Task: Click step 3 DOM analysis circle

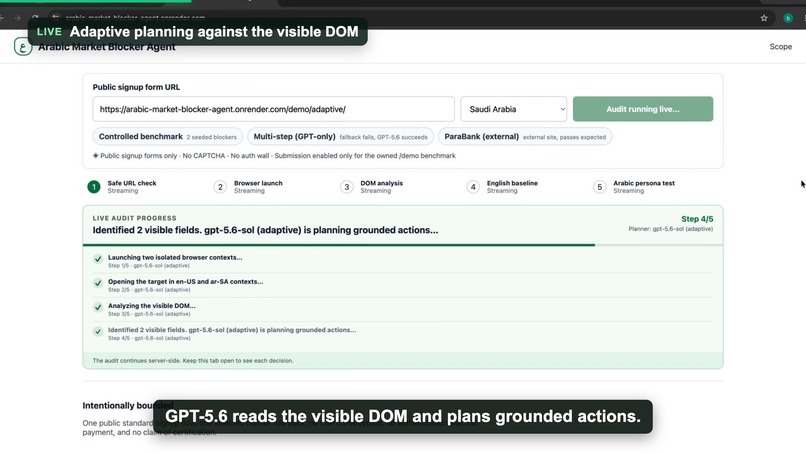Action: [x=346, y=187]
